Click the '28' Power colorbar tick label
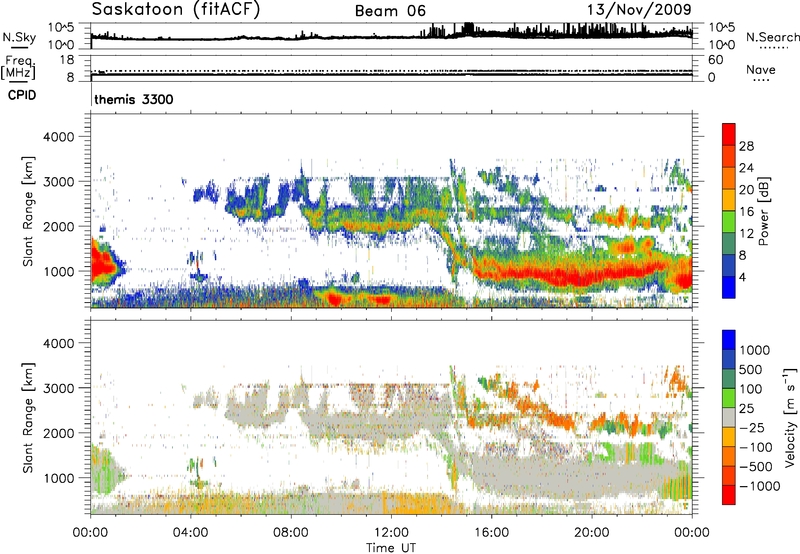 coord(746,146)
